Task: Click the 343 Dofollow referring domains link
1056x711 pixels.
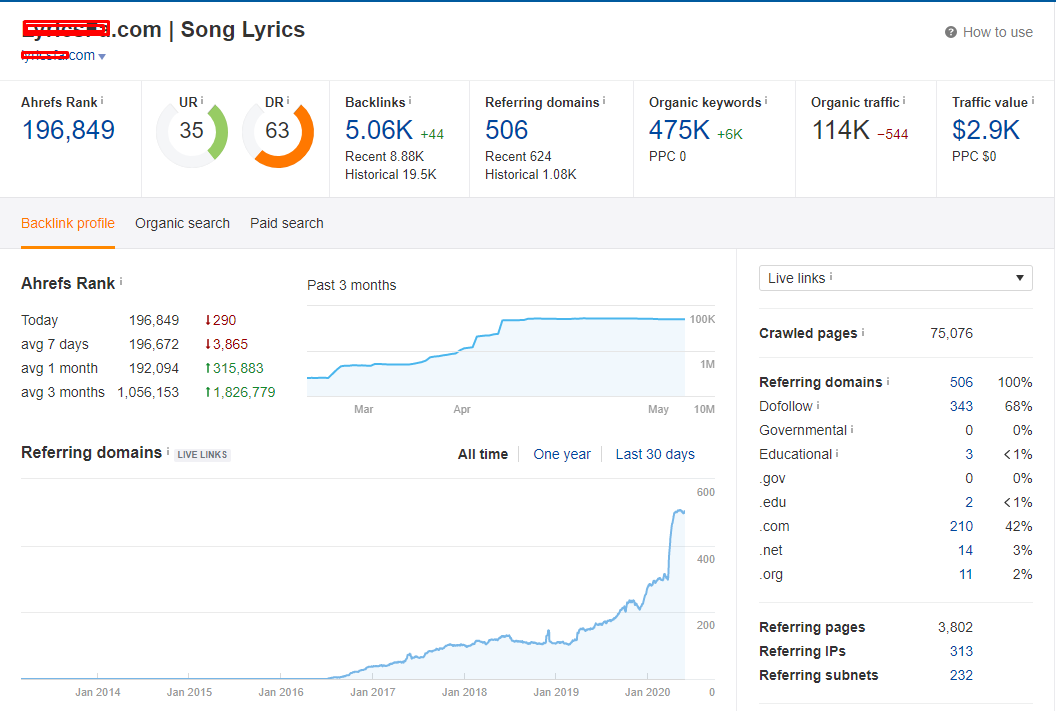Action: [961, 406]
